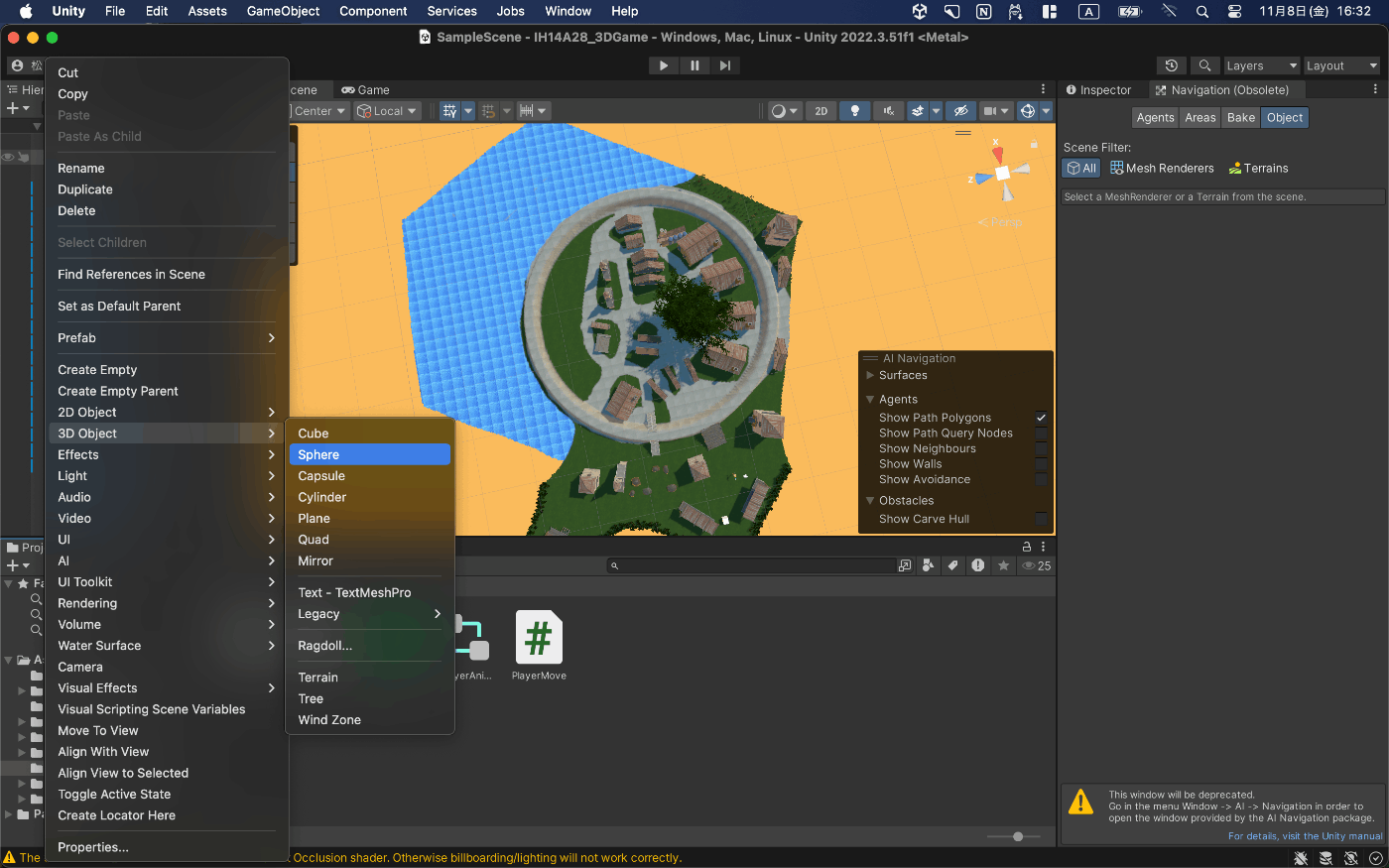This screenshot has width=1389, height=868.
Task: Toggle Show Neighbours checkbox
Action: [1042, 448]
